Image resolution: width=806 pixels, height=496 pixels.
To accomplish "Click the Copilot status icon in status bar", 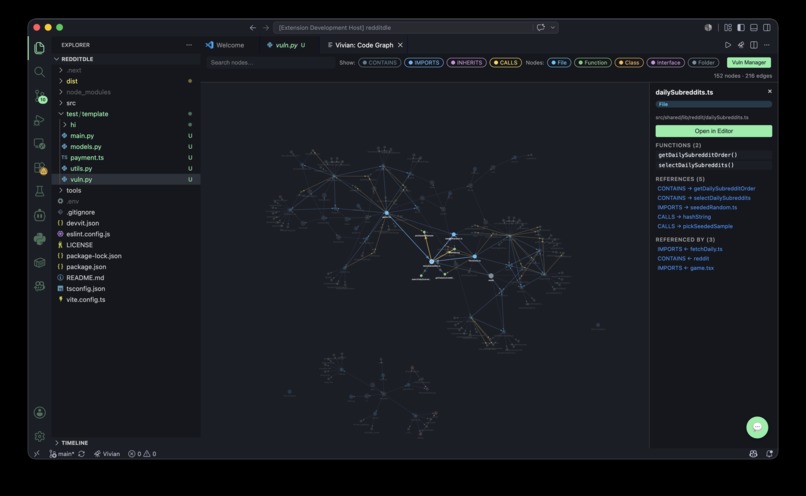I will click(753, 453).
